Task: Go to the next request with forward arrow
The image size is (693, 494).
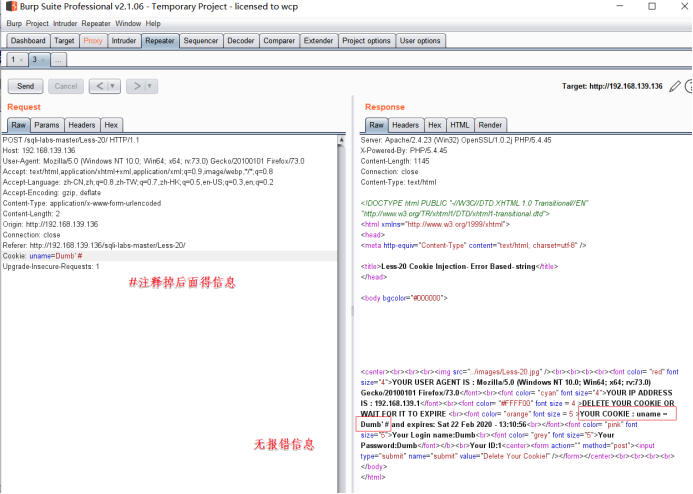Action: pyautogui.click(x=137, y=86)
